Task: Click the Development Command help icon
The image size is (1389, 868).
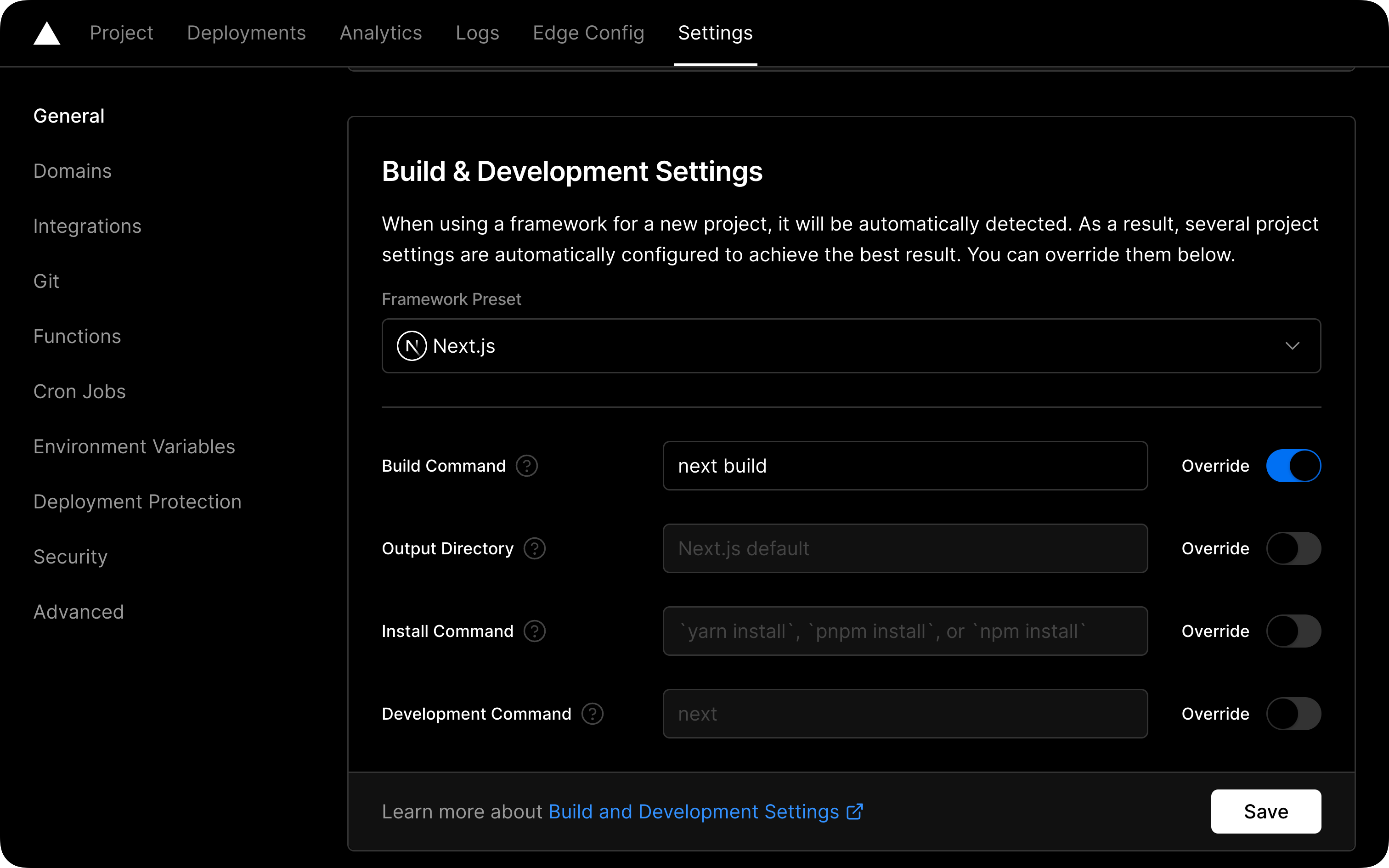Action: coord(594,713)
